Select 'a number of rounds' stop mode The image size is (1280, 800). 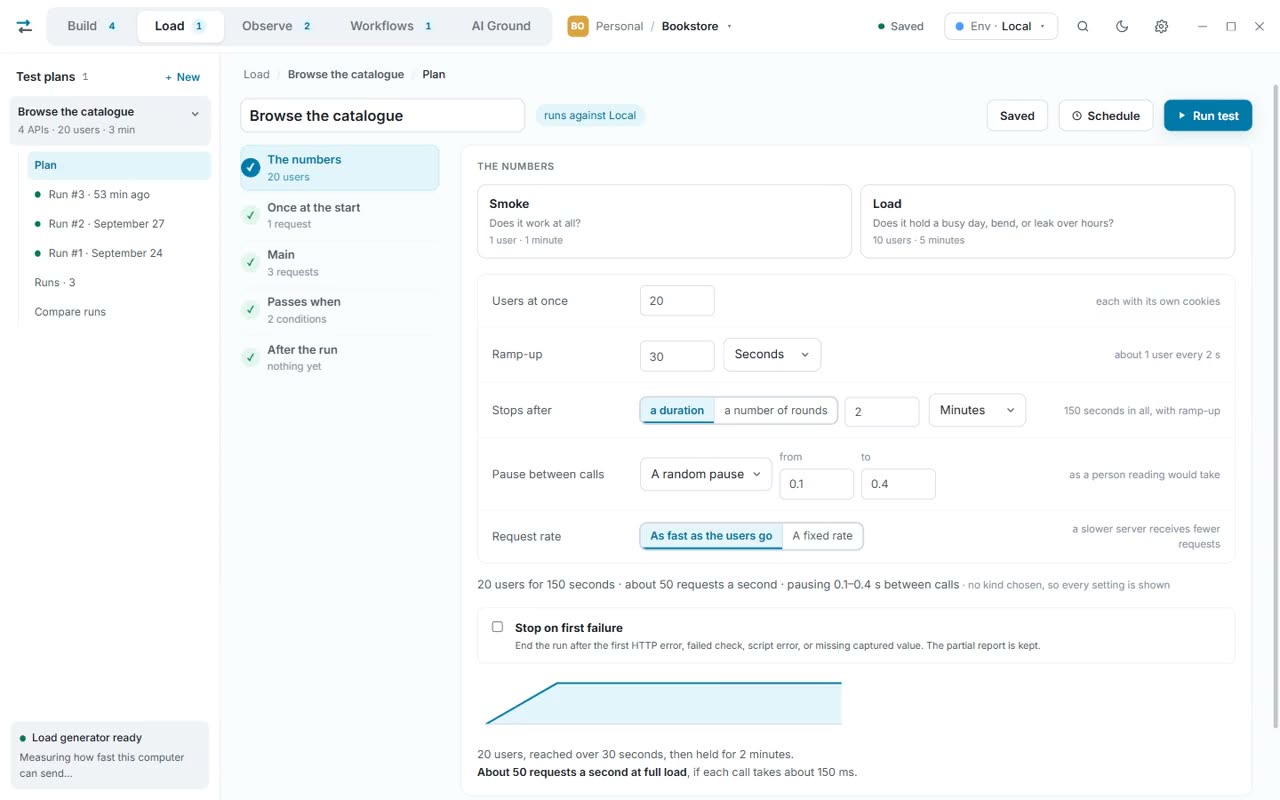(776, 410)
